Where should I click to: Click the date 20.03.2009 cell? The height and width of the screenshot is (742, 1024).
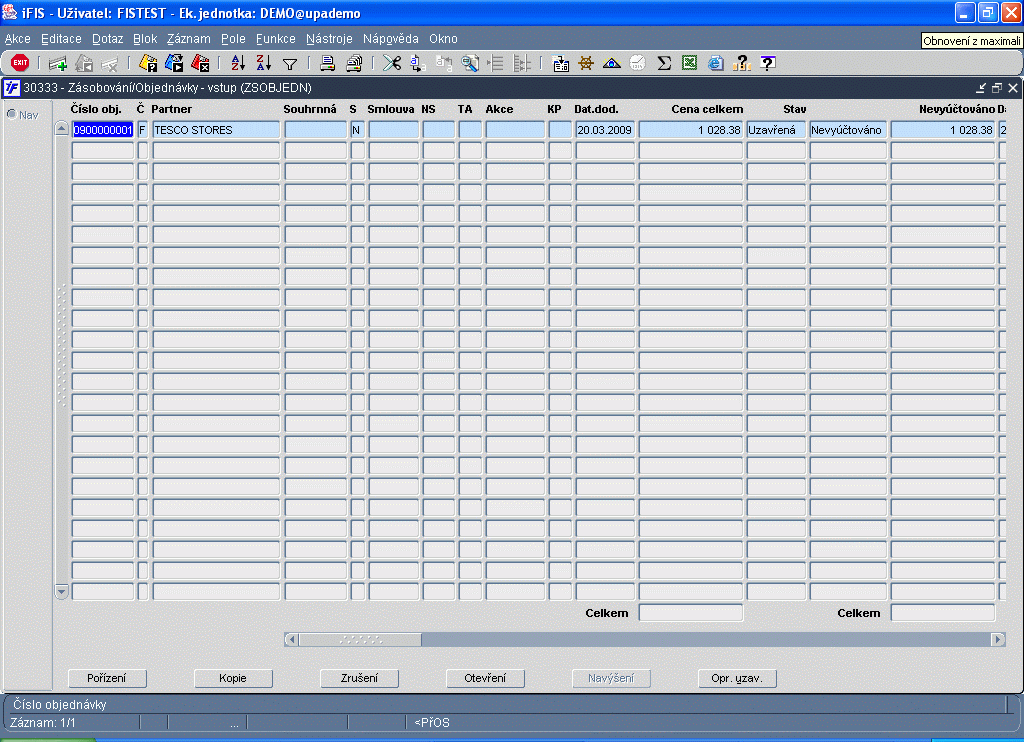[x=605, y=130]
